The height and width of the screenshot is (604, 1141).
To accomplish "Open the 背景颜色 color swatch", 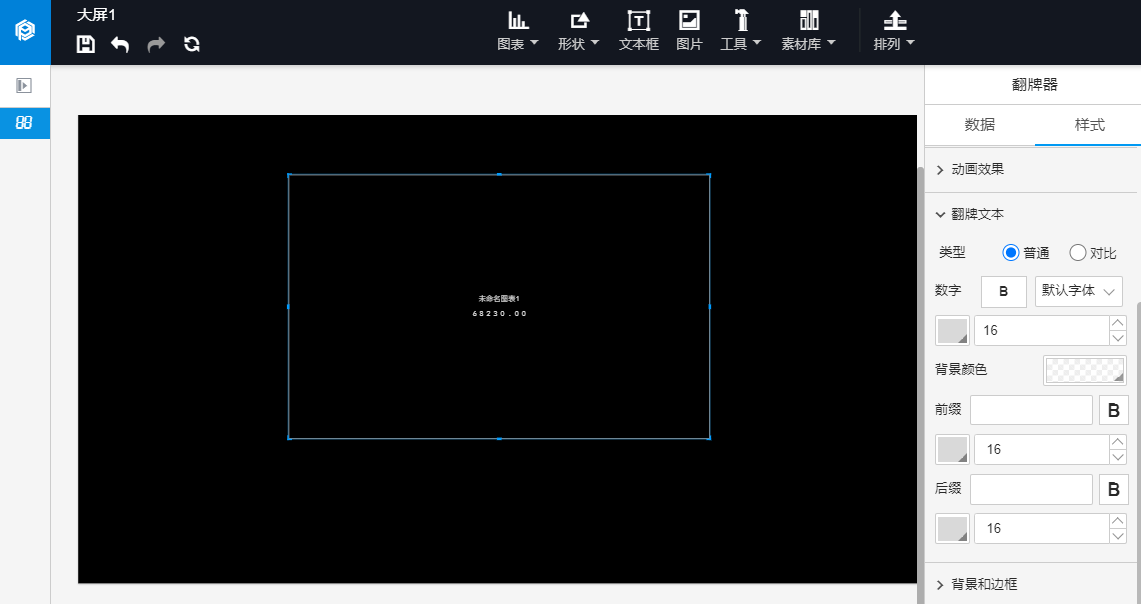I will click(x=1084, y=370).
